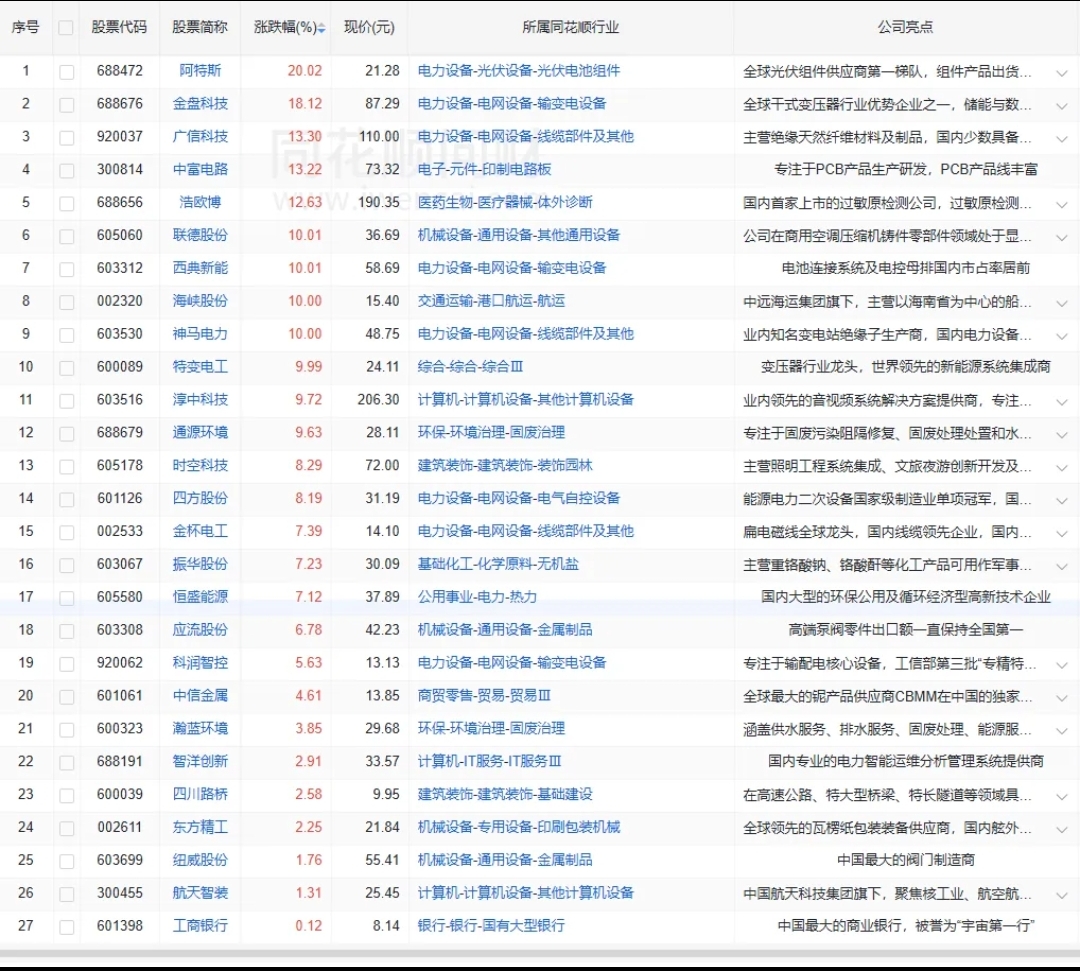Click the 所属同花顺行业 column header
Image resolution: width=1080 pixels, height=971 pixels.
pyautogui.click(x=570, y=28)
